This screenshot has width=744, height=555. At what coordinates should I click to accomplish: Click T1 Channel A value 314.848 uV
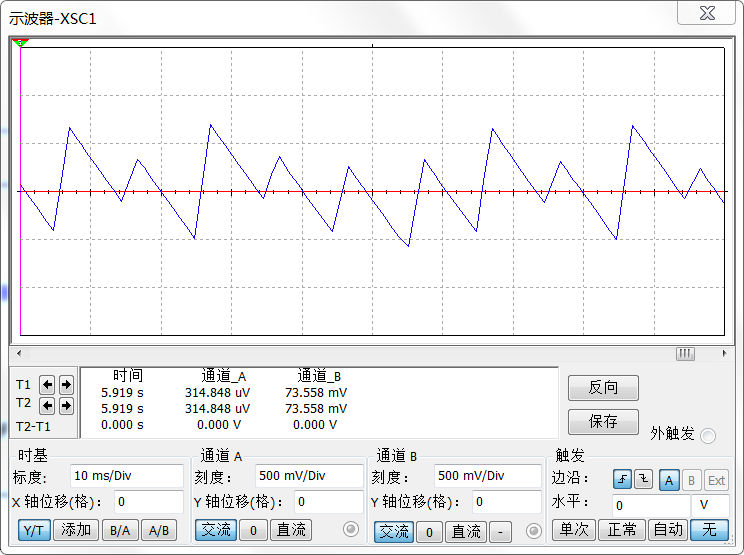217,393
